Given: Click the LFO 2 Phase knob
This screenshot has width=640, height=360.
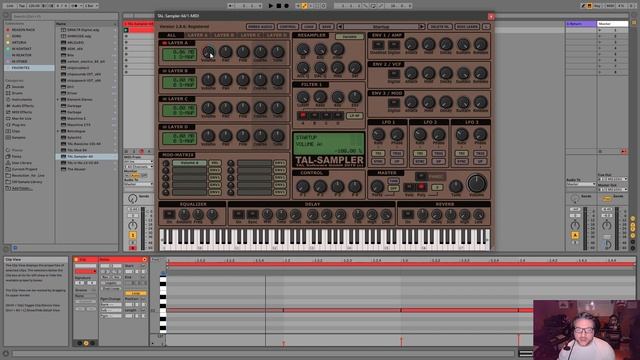Looking at the screenshot, I should [x=439, y=134].
